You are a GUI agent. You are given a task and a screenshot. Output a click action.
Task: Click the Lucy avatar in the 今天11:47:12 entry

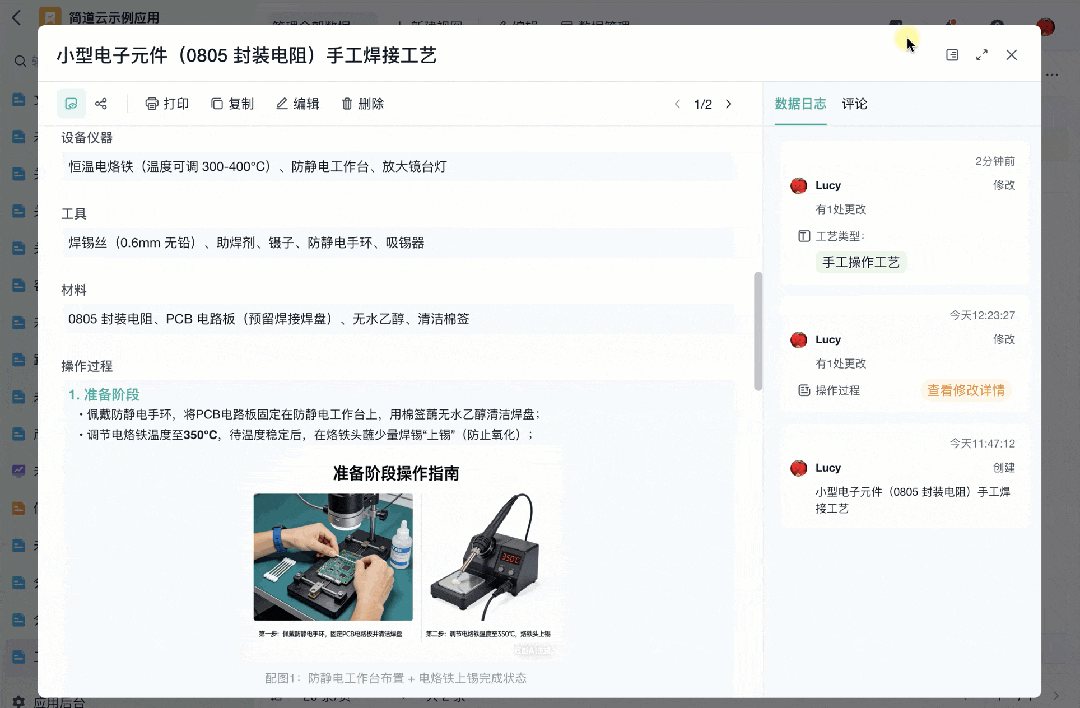(x=798, y=468)
